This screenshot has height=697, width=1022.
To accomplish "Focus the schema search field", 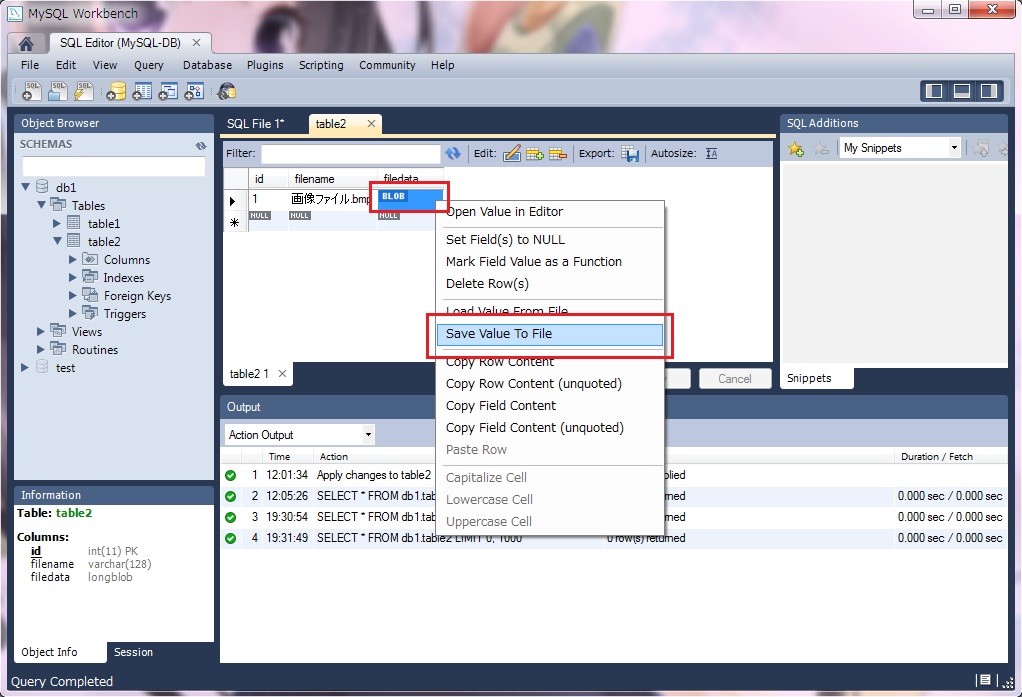I will (114, 166).
